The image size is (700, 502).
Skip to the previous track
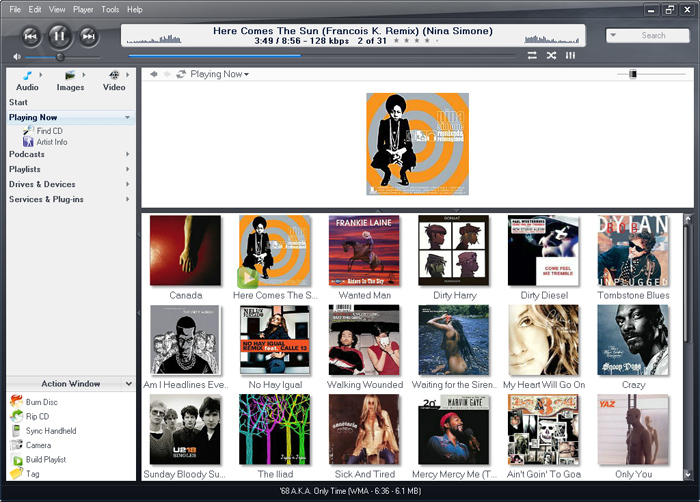[30, 36]
